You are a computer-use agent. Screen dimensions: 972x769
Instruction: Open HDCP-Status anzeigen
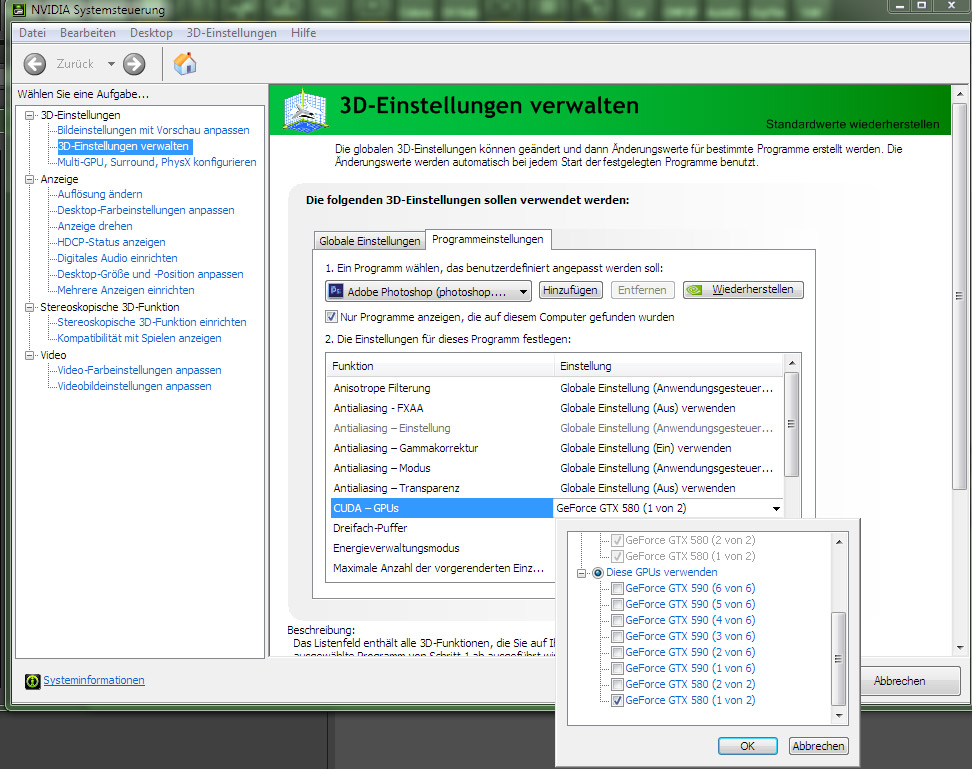(x=112, y=242)
